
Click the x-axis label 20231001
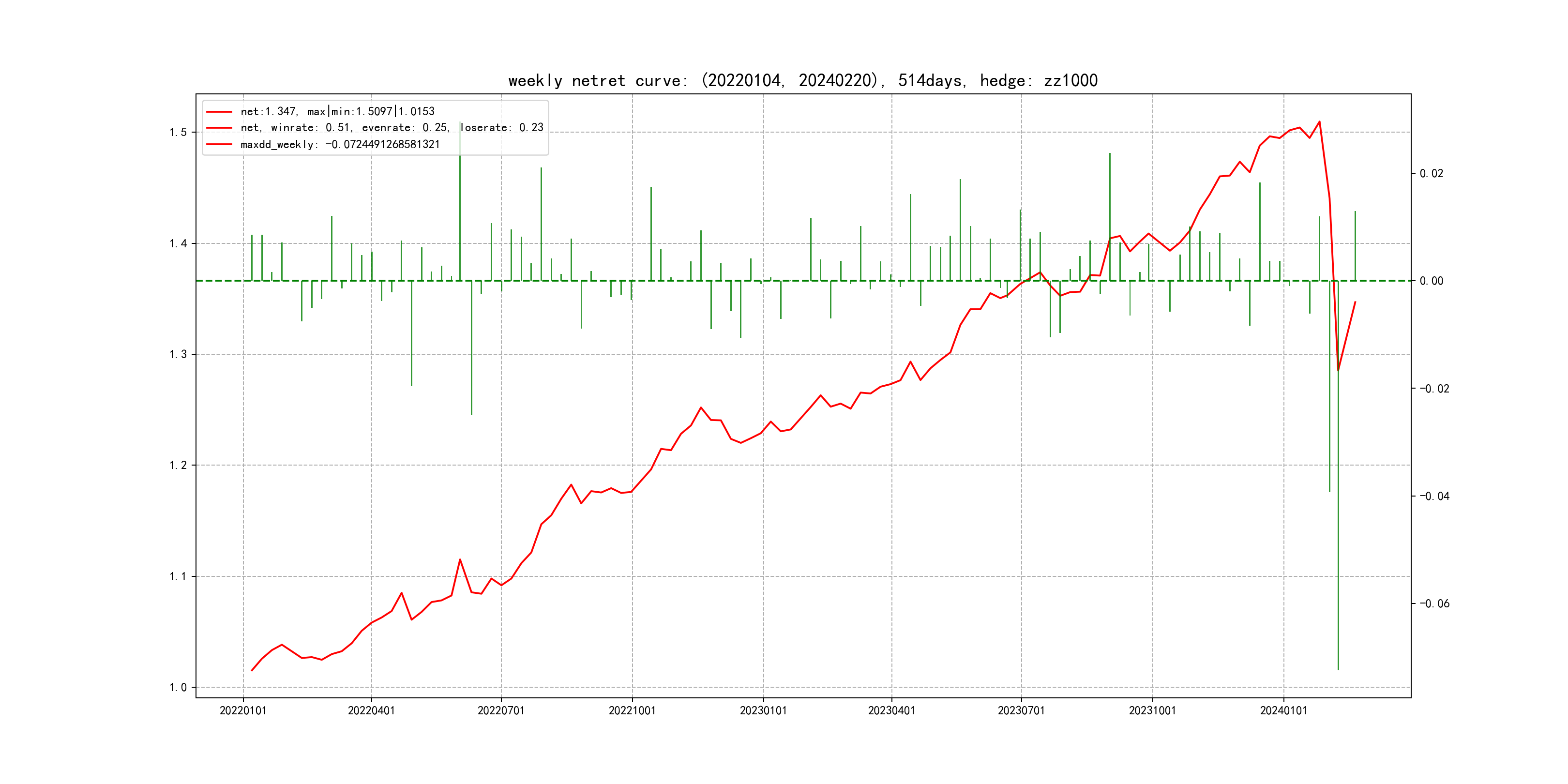pos(1152,710)
